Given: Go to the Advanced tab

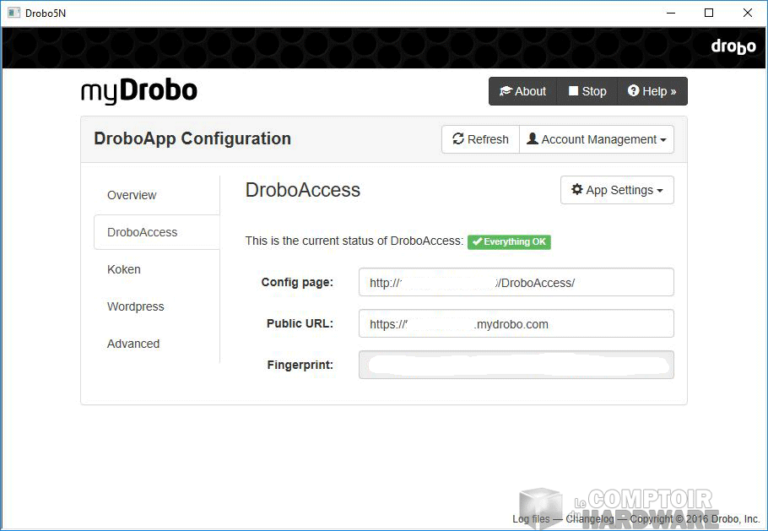Looking at the screenshot, I should 133,343.
